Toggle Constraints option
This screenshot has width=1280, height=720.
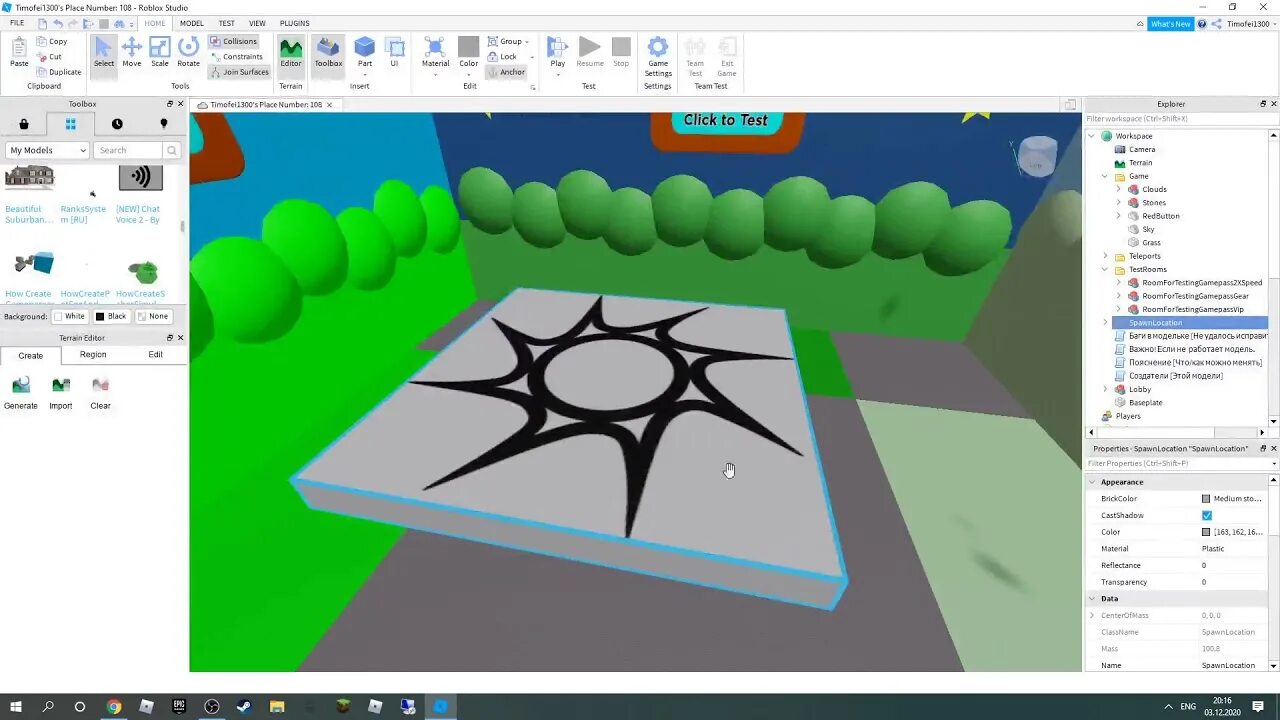click(x=236, y=57)
